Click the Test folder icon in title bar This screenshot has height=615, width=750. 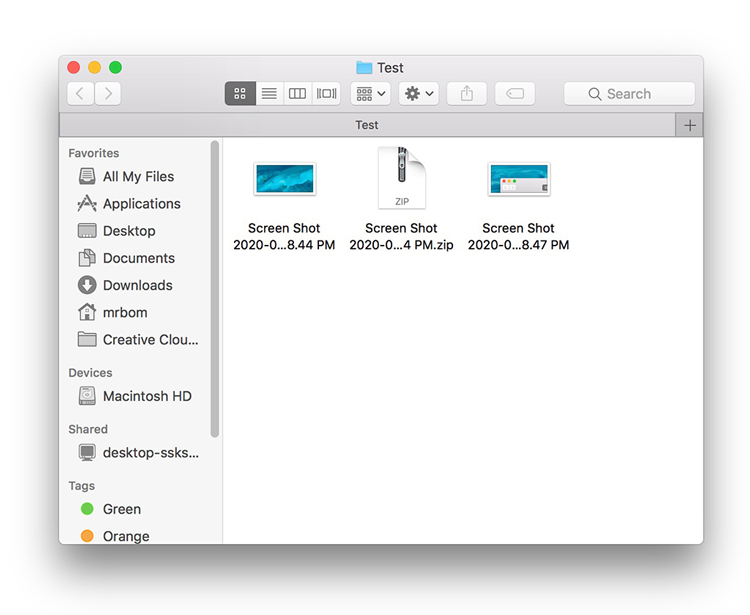(x=364, y=67)
